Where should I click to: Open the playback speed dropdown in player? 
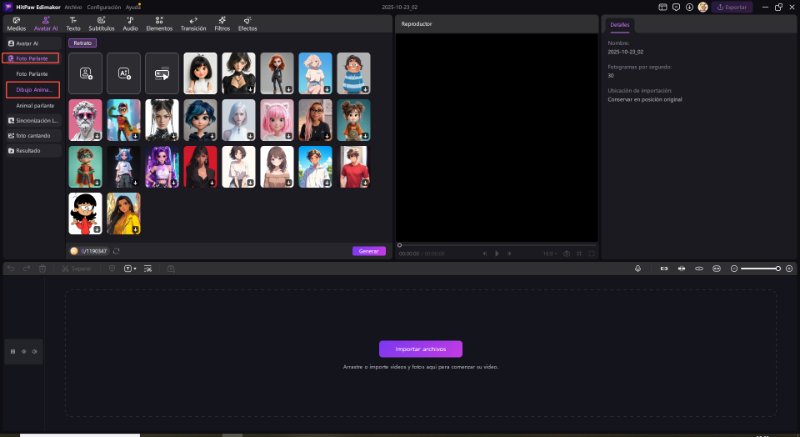548,253
